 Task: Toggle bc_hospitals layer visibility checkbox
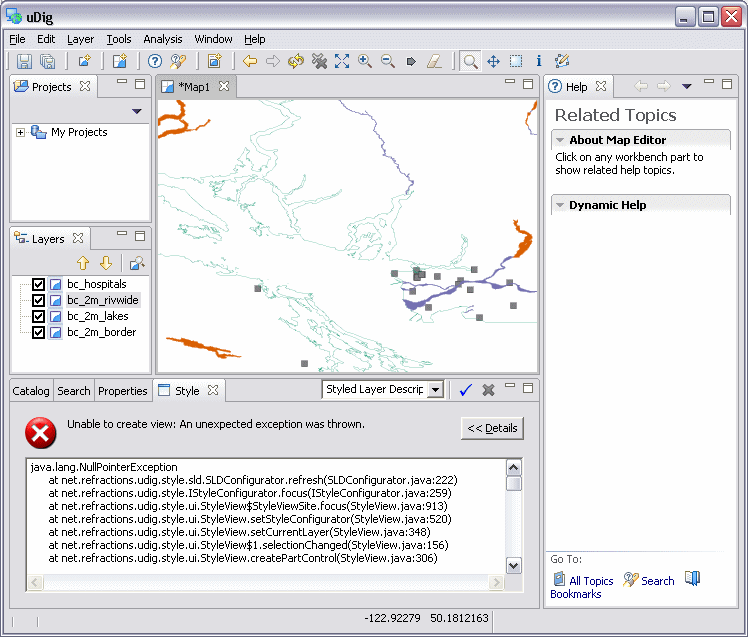click(x=39, y=284)
